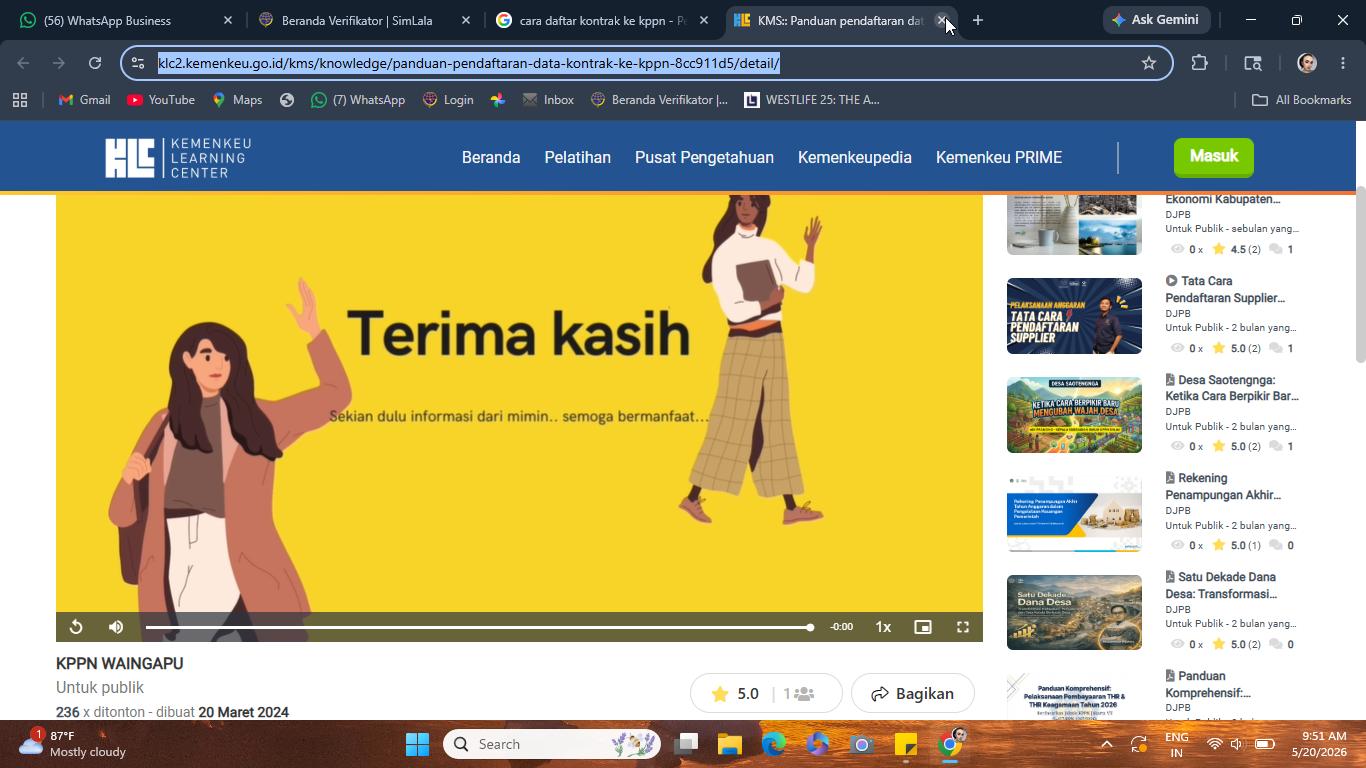Open the Gmail bookmark

click(x=85, y=100)
